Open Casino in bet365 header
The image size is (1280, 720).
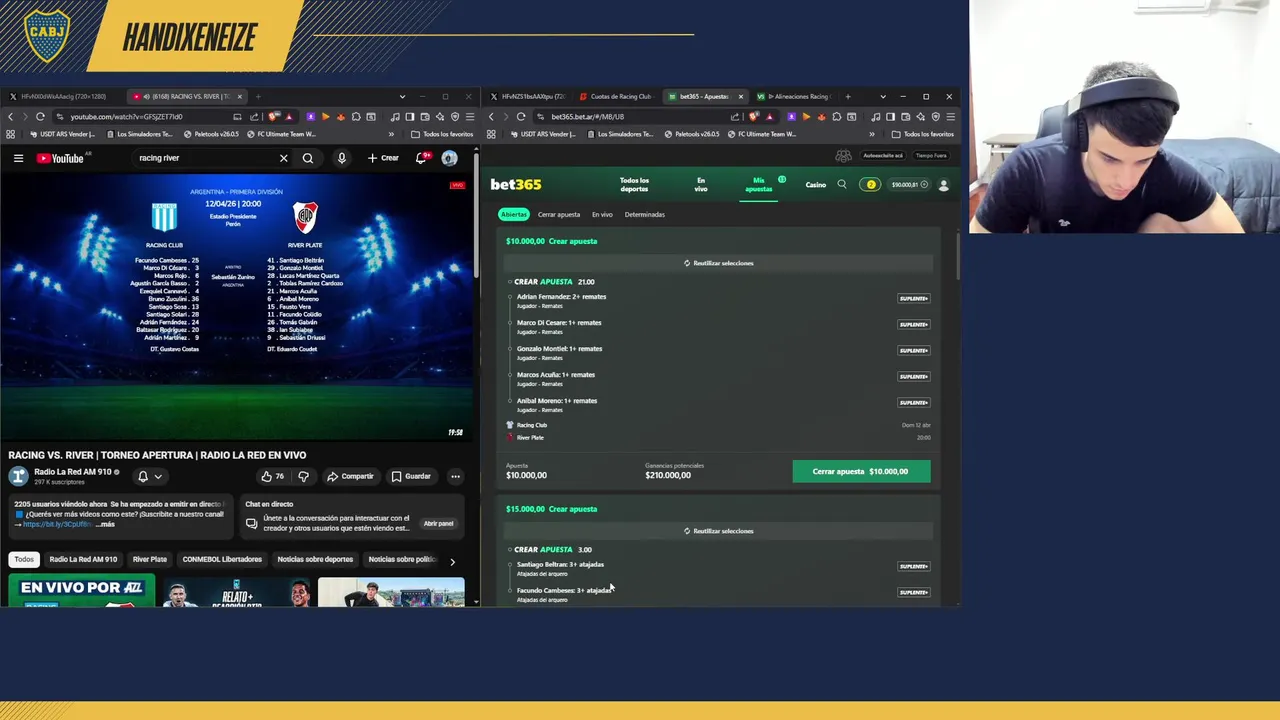click(816, 184)
